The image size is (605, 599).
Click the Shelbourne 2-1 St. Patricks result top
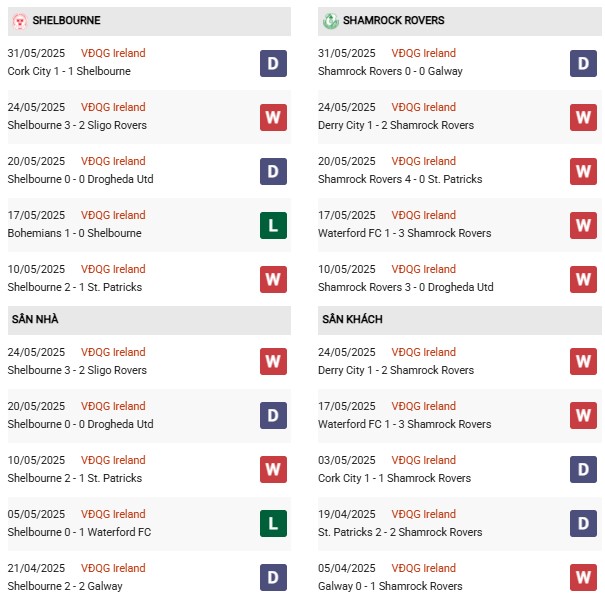click(x=75, y=287)
